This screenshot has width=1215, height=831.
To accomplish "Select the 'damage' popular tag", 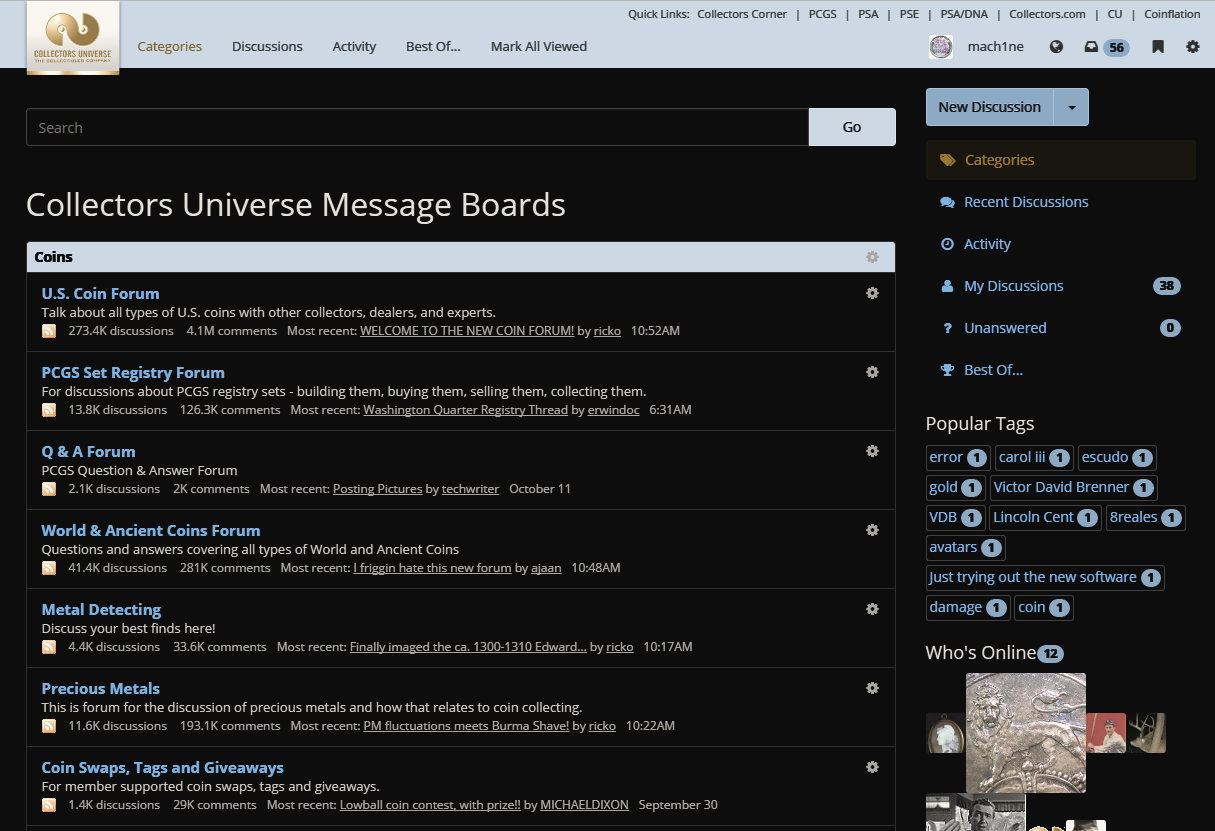I will click(x=968, y=607).
